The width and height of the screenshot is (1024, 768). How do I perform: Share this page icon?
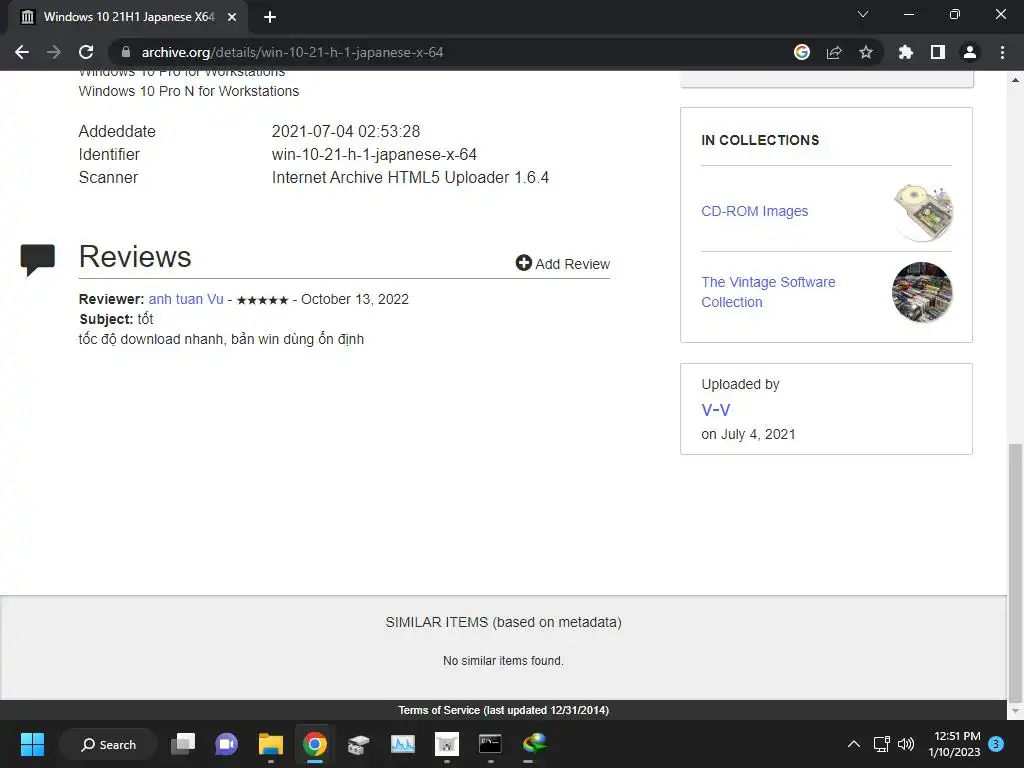[x=834, y=52]
